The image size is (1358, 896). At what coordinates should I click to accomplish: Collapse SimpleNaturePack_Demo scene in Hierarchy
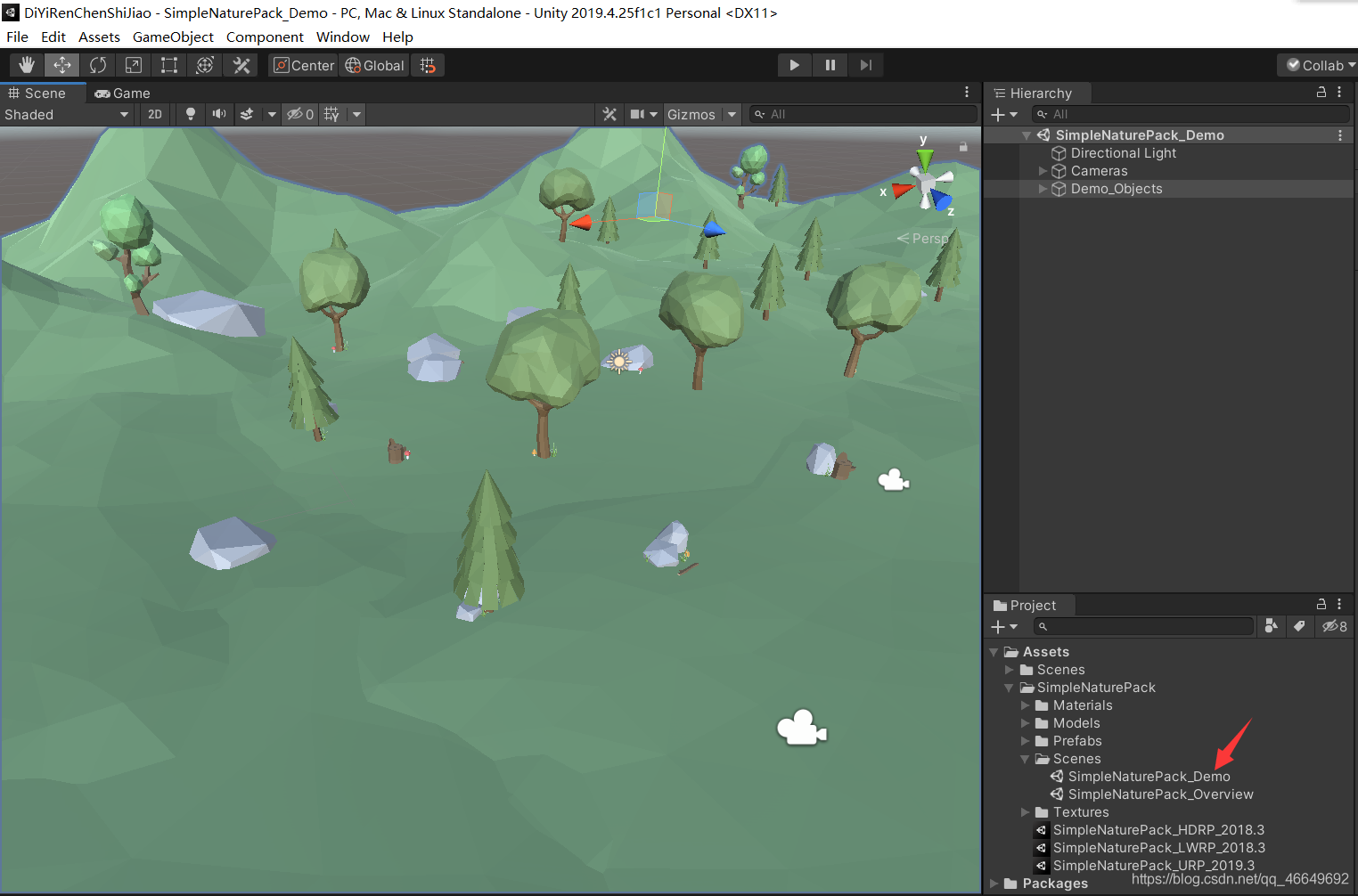coord(1027,135)
